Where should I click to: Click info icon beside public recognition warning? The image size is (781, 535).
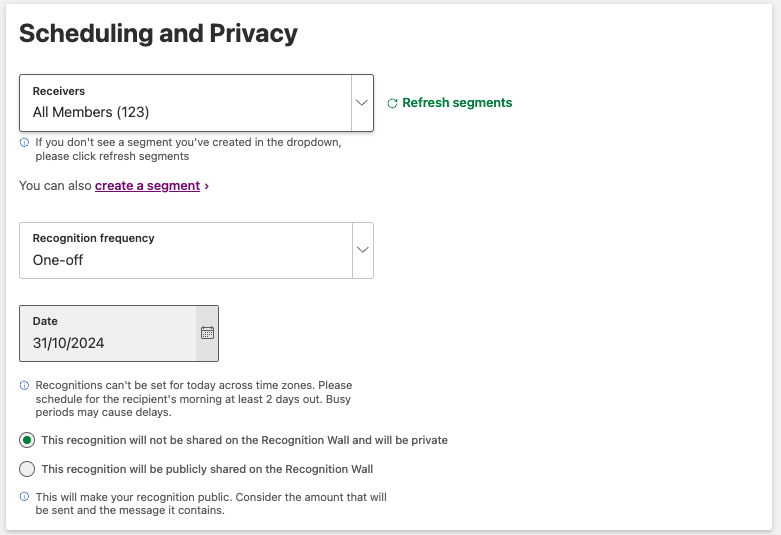tap(24, 496)
